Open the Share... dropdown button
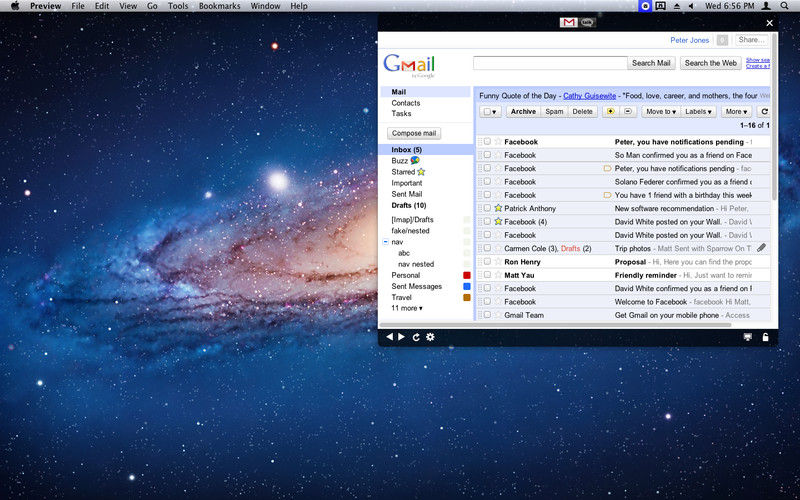 point(752,40)
